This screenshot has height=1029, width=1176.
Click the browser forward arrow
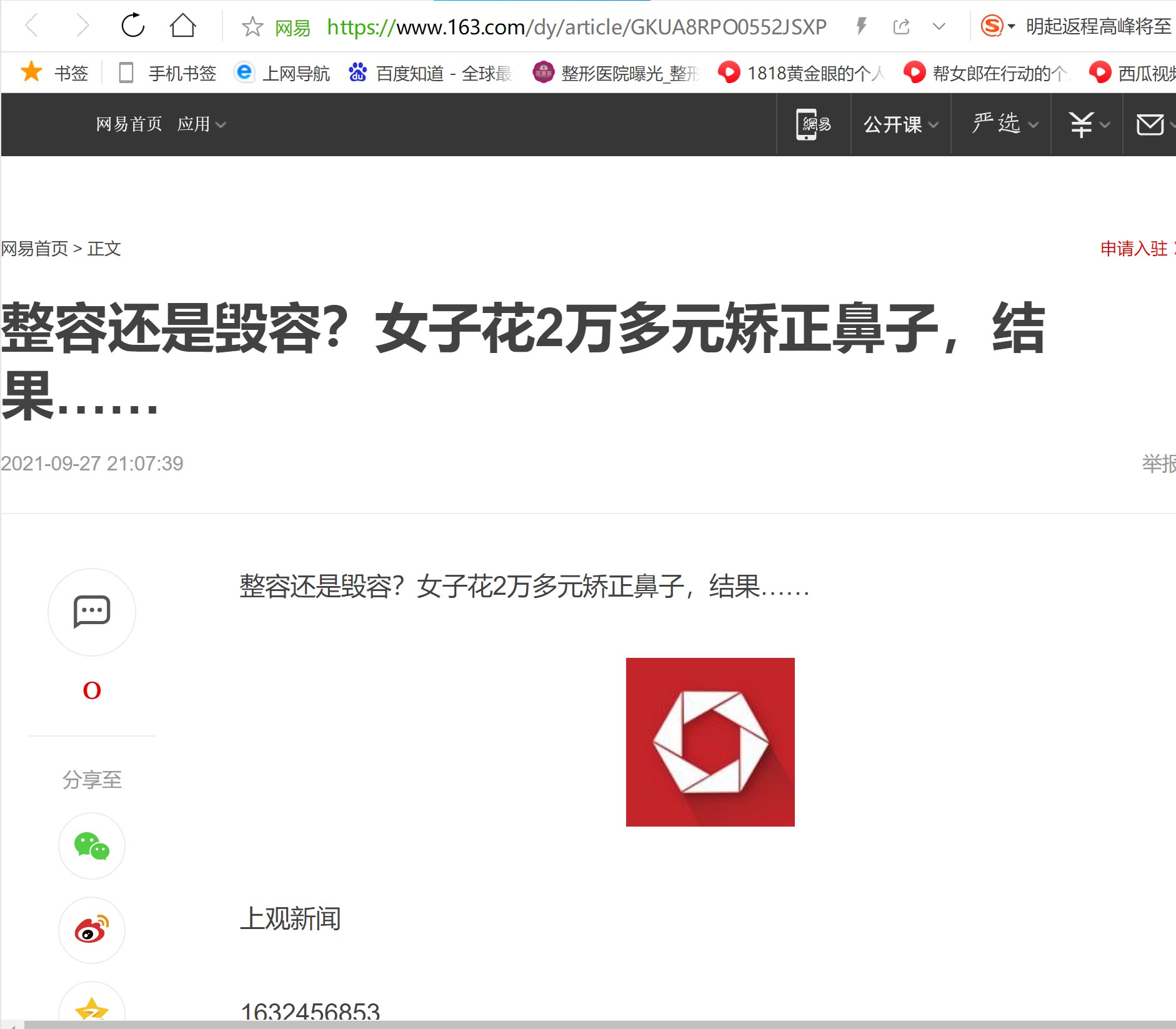coord(82,26)
